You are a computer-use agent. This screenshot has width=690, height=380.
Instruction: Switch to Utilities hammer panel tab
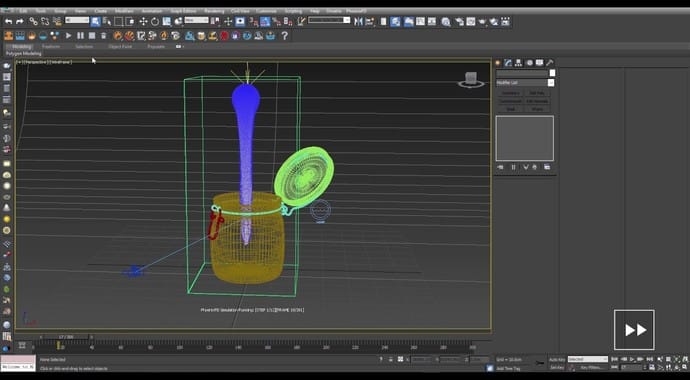[x=550, y=62]
